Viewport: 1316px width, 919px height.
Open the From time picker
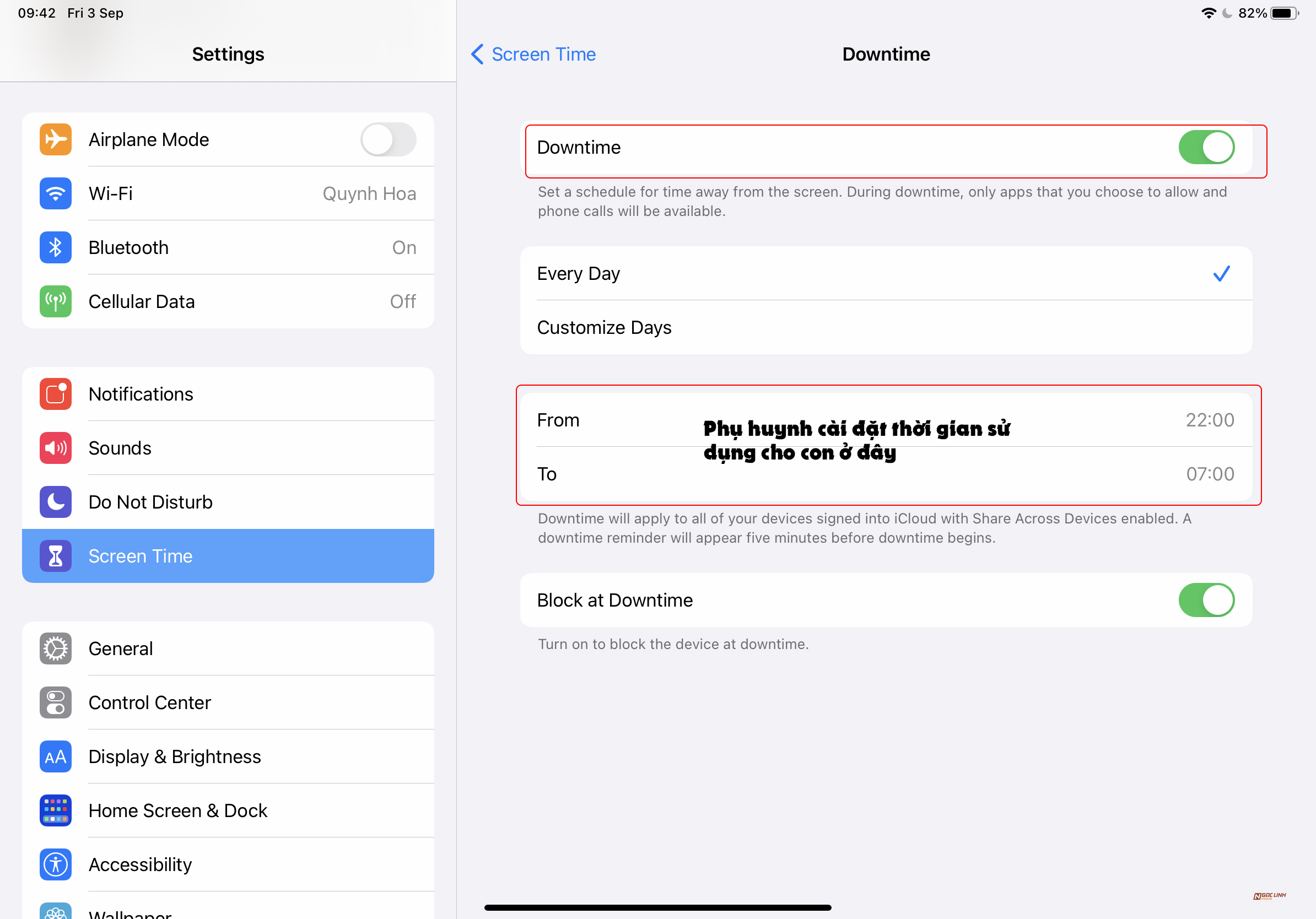[x=1210, y=420]
